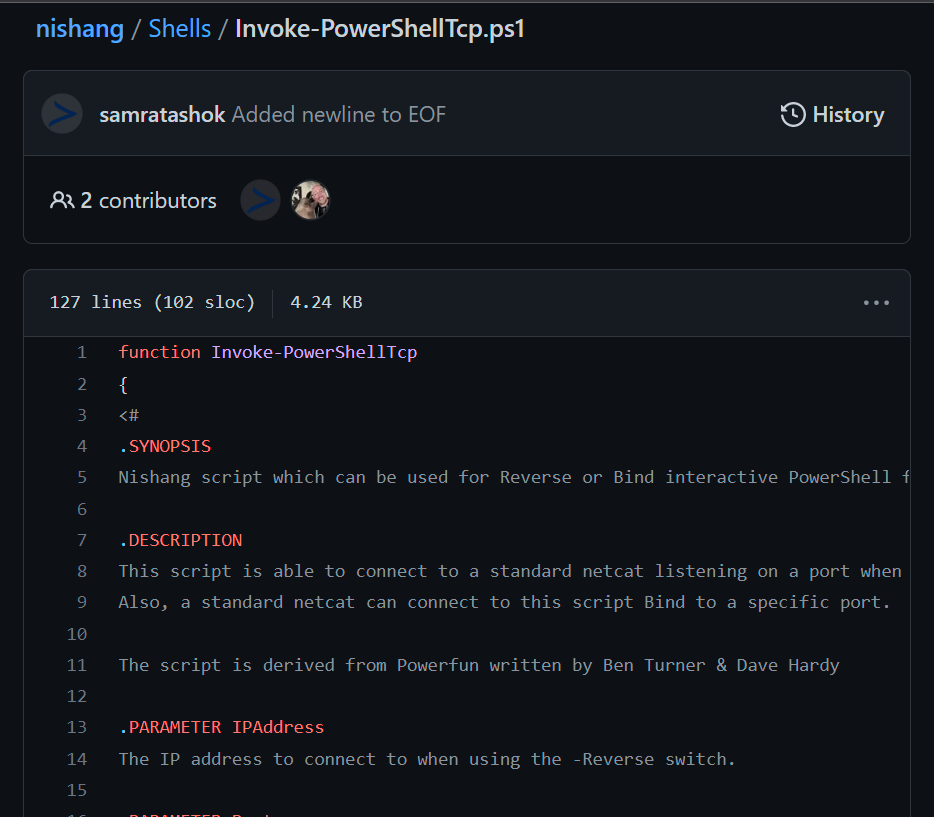Image resolution: width=934 pixels, height=817 pixels.
Task: Open the three-dot file actions menu
Action: [876, 303]
